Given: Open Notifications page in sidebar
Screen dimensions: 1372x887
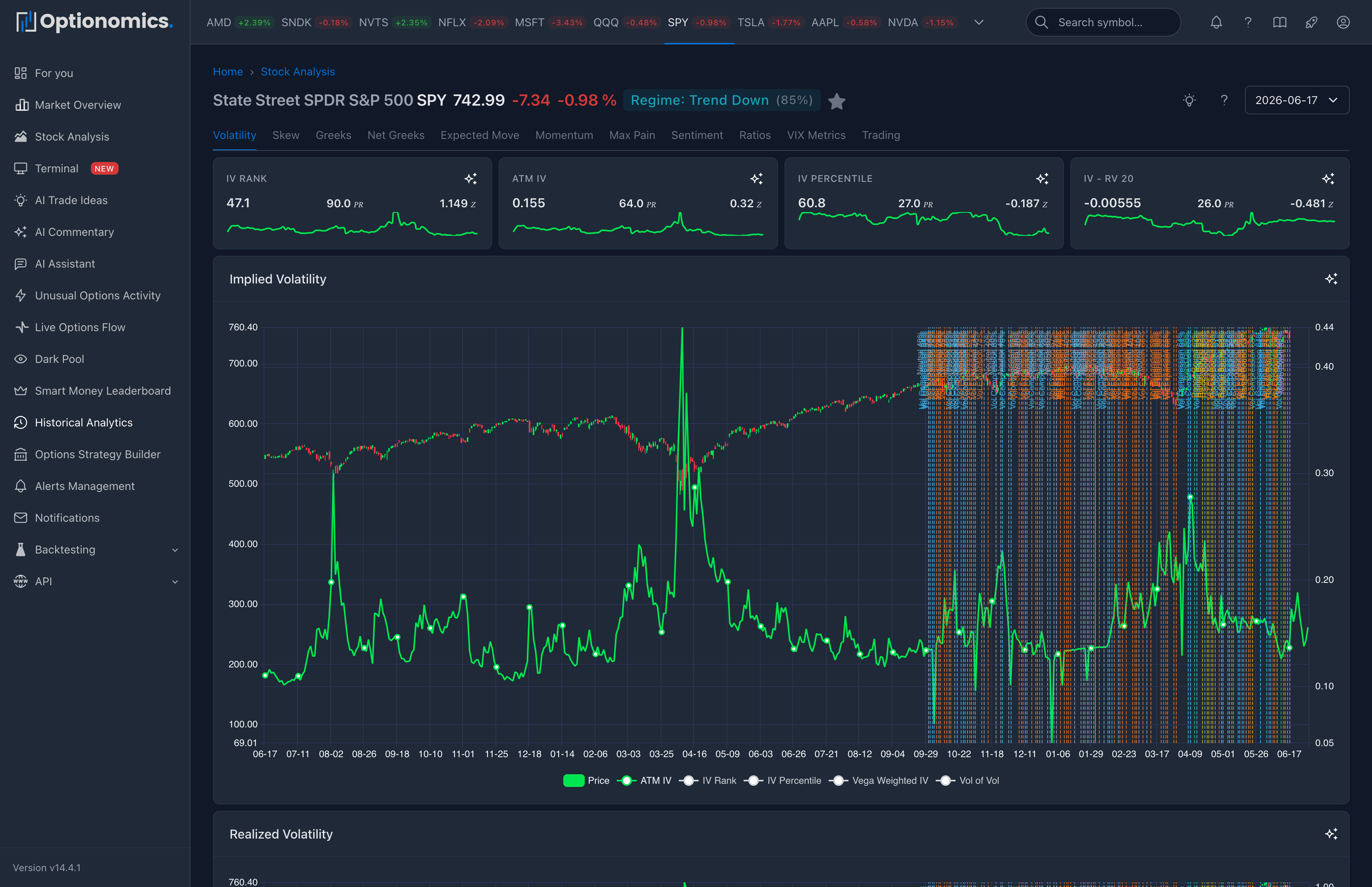Looking at the screenshot, I should point(95,518).
